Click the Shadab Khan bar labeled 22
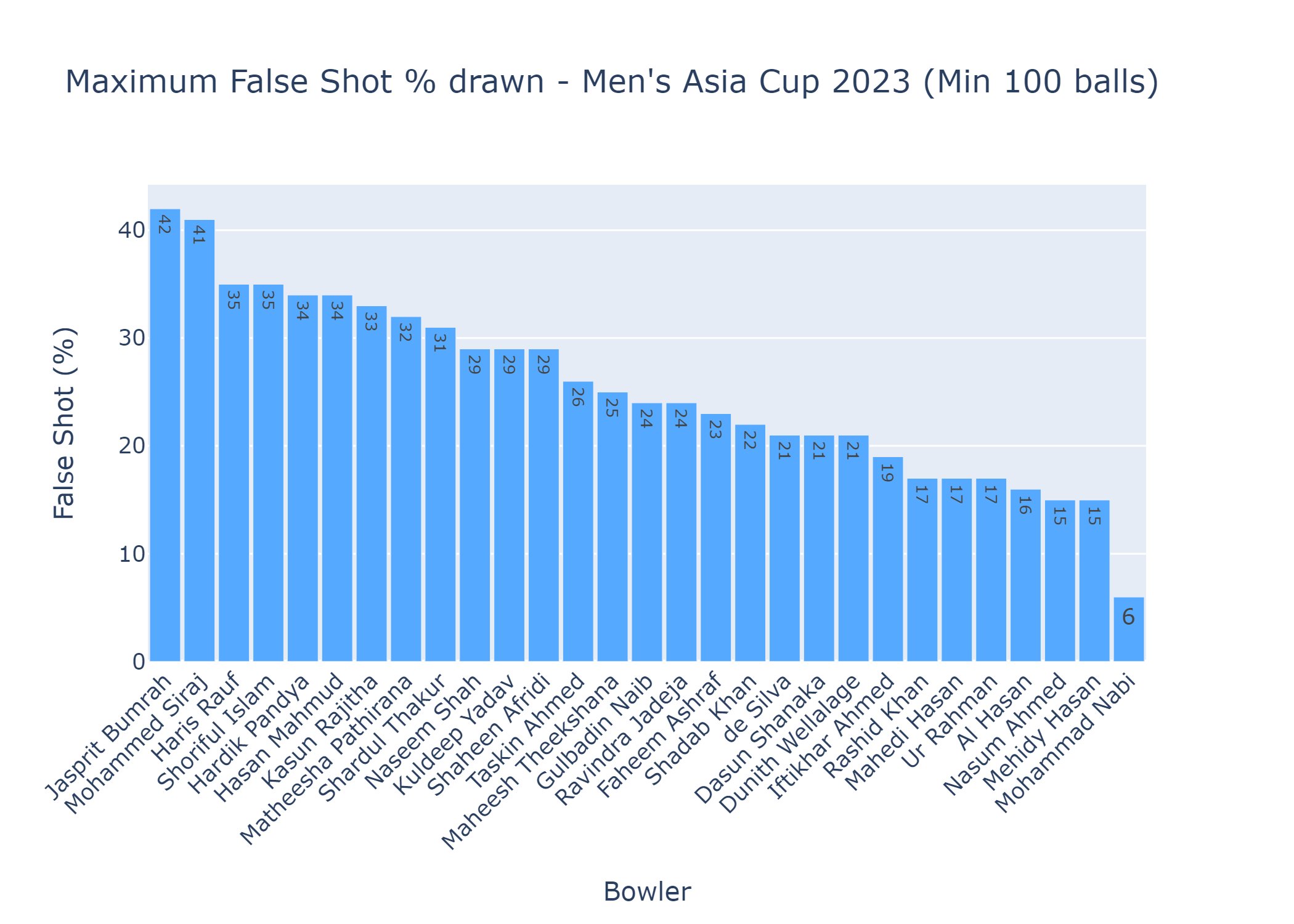The width and height of the screenshot is (1294, 924). pos(750,543)
